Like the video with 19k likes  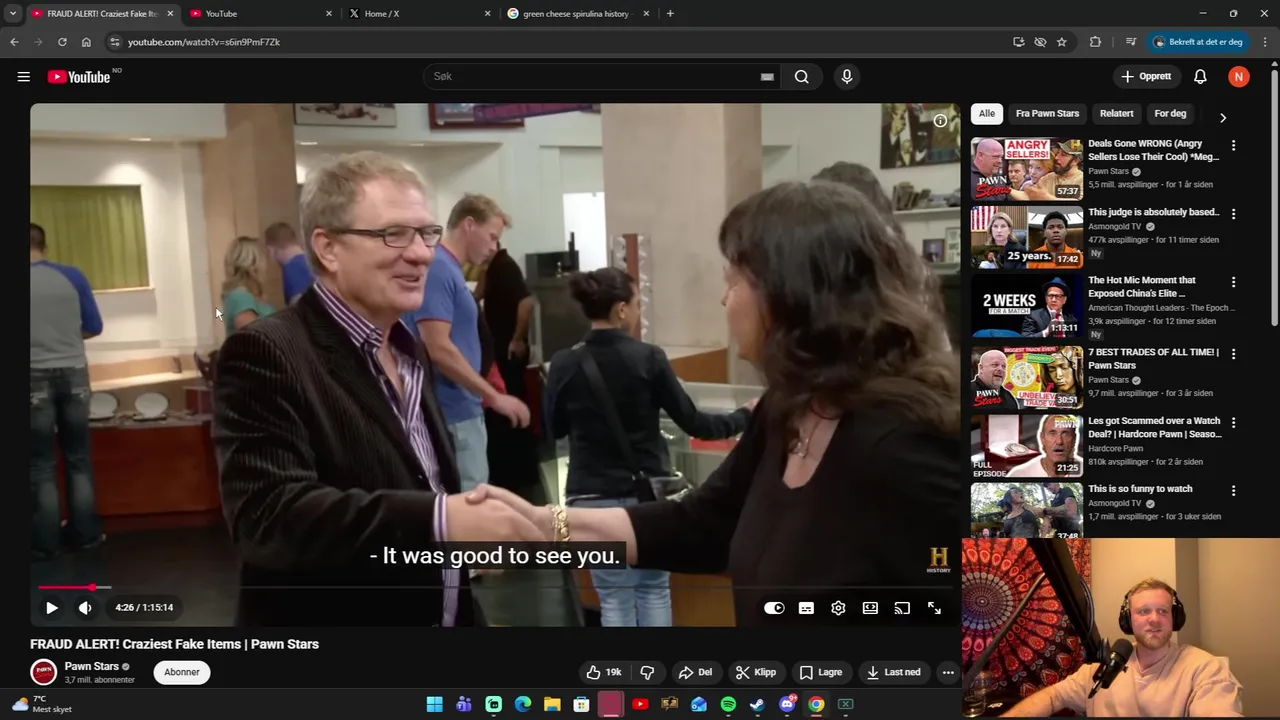pyautogui.click(x=604, y=672)
